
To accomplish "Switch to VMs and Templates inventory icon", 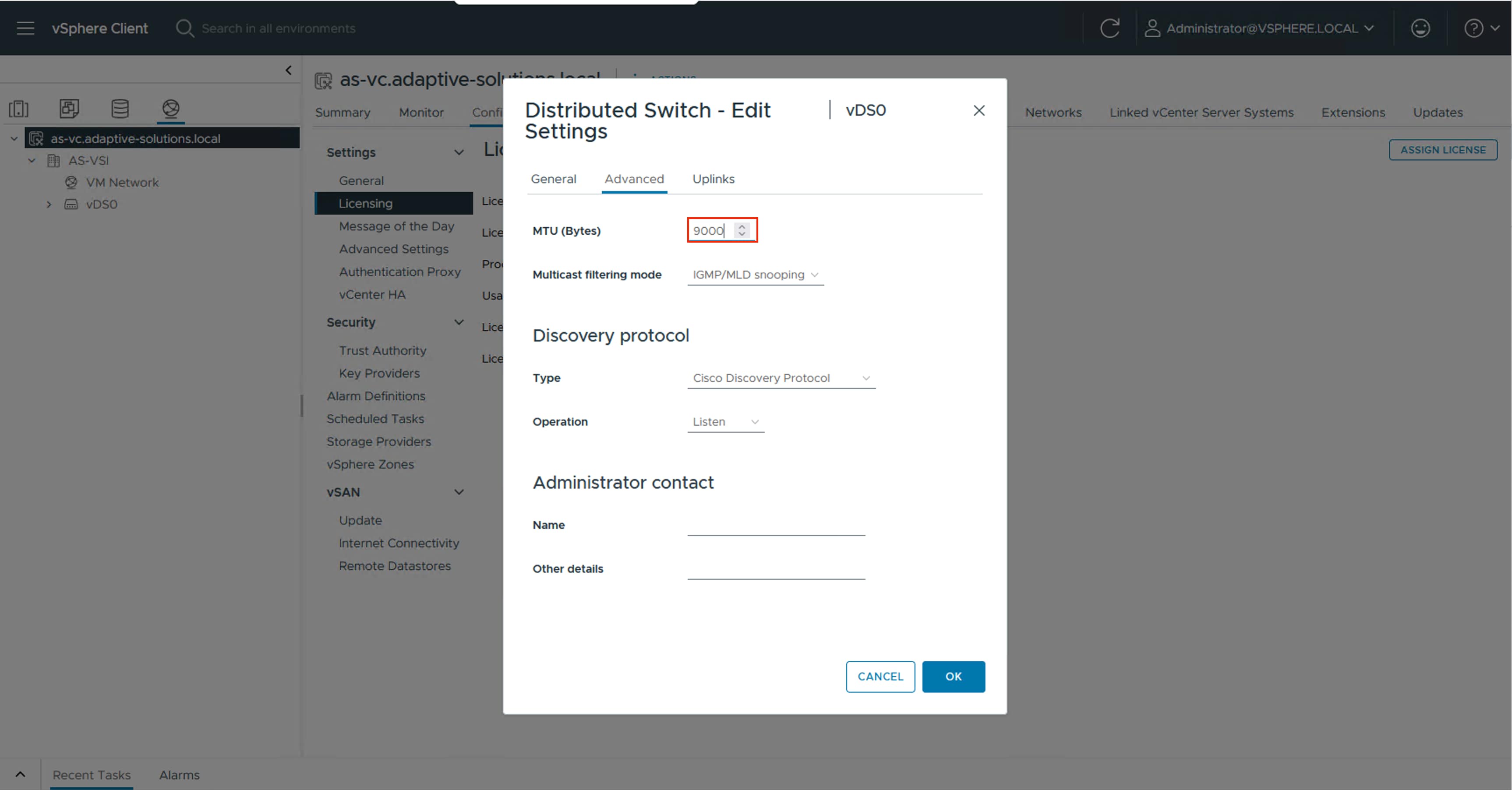I will [x=69, y=109].
